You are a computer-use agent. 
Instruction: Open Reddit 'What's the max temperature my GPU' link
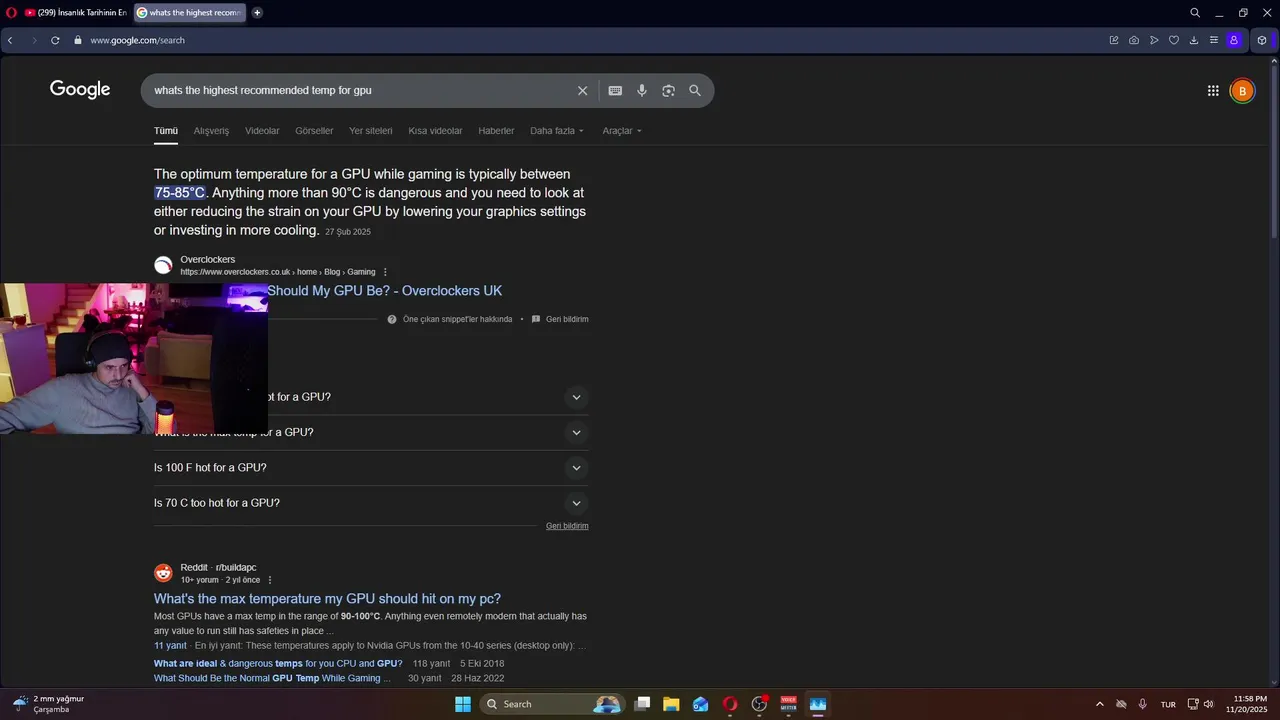(x=327, y=599)
